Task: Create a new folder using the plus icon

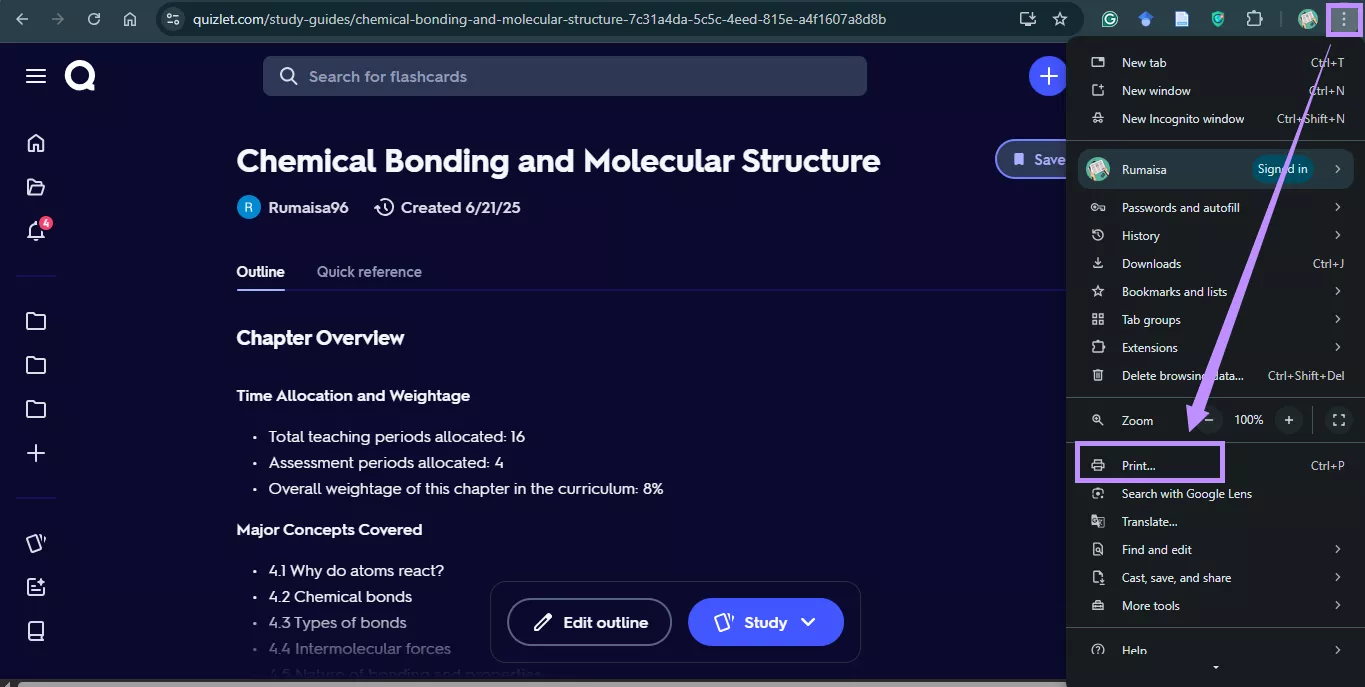Action: pyautogui.click(x=35, y=453)
